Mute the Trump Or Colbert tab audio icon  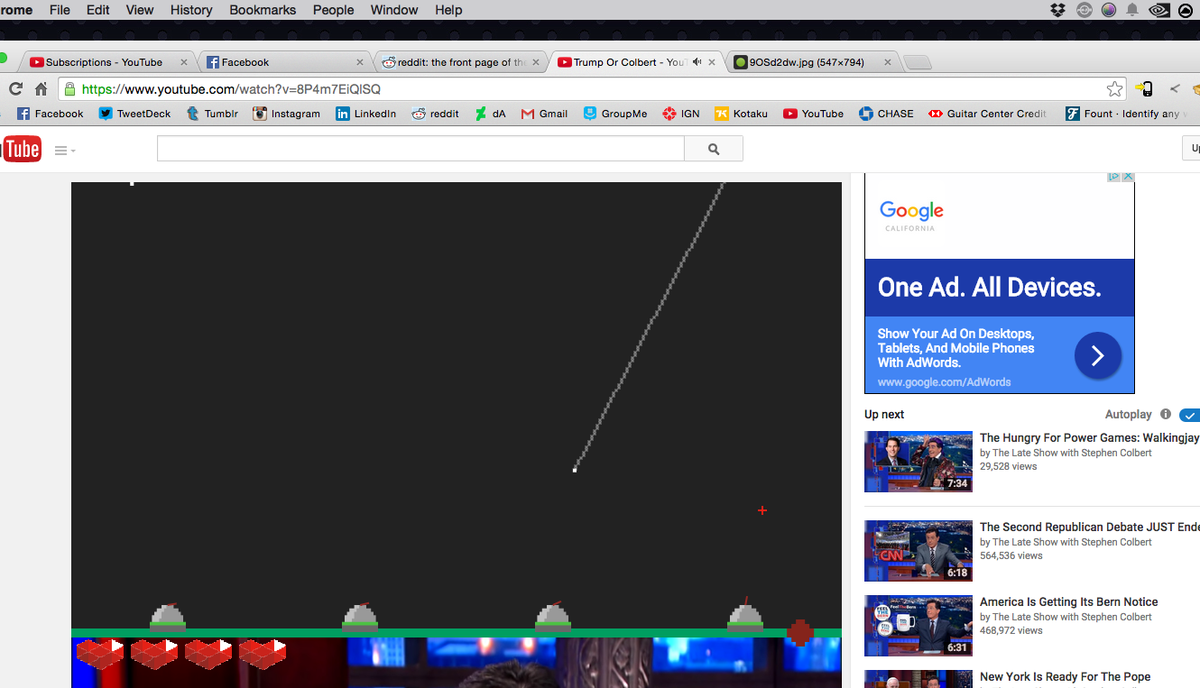[697, 62]
